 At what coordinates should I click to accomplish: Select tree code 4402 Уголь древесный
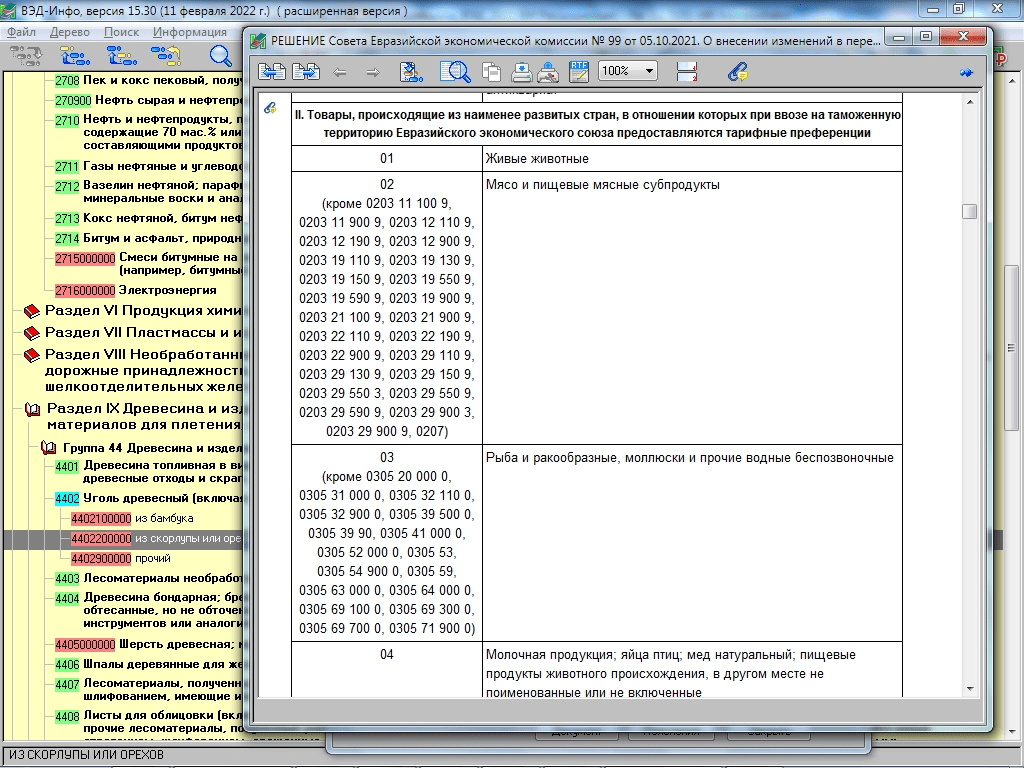[x=67, y=499]
